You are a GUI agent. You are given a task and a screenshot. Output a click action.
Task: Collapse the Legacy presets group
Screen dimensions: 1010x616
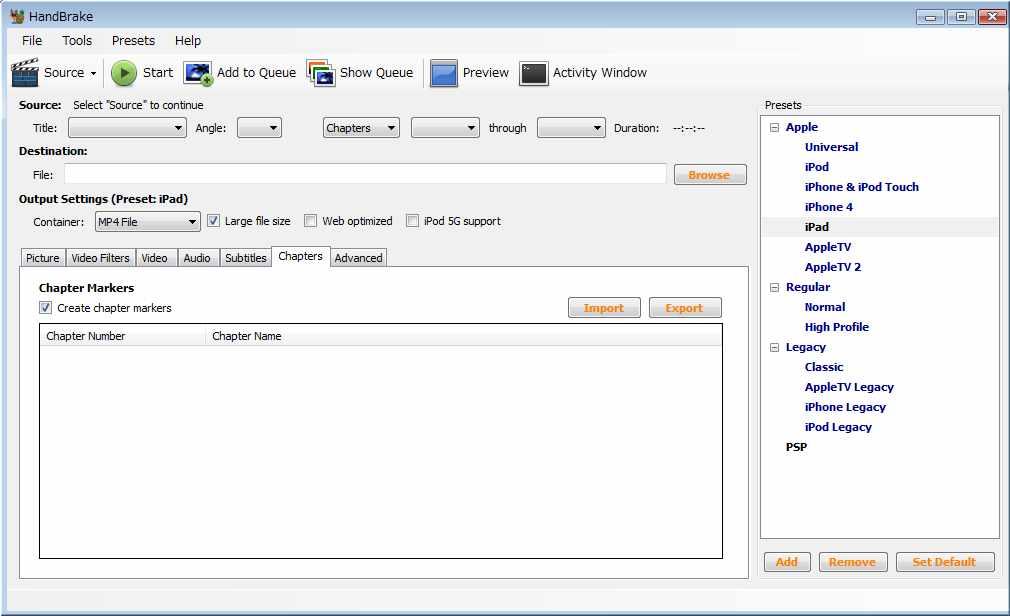[774, 347]
